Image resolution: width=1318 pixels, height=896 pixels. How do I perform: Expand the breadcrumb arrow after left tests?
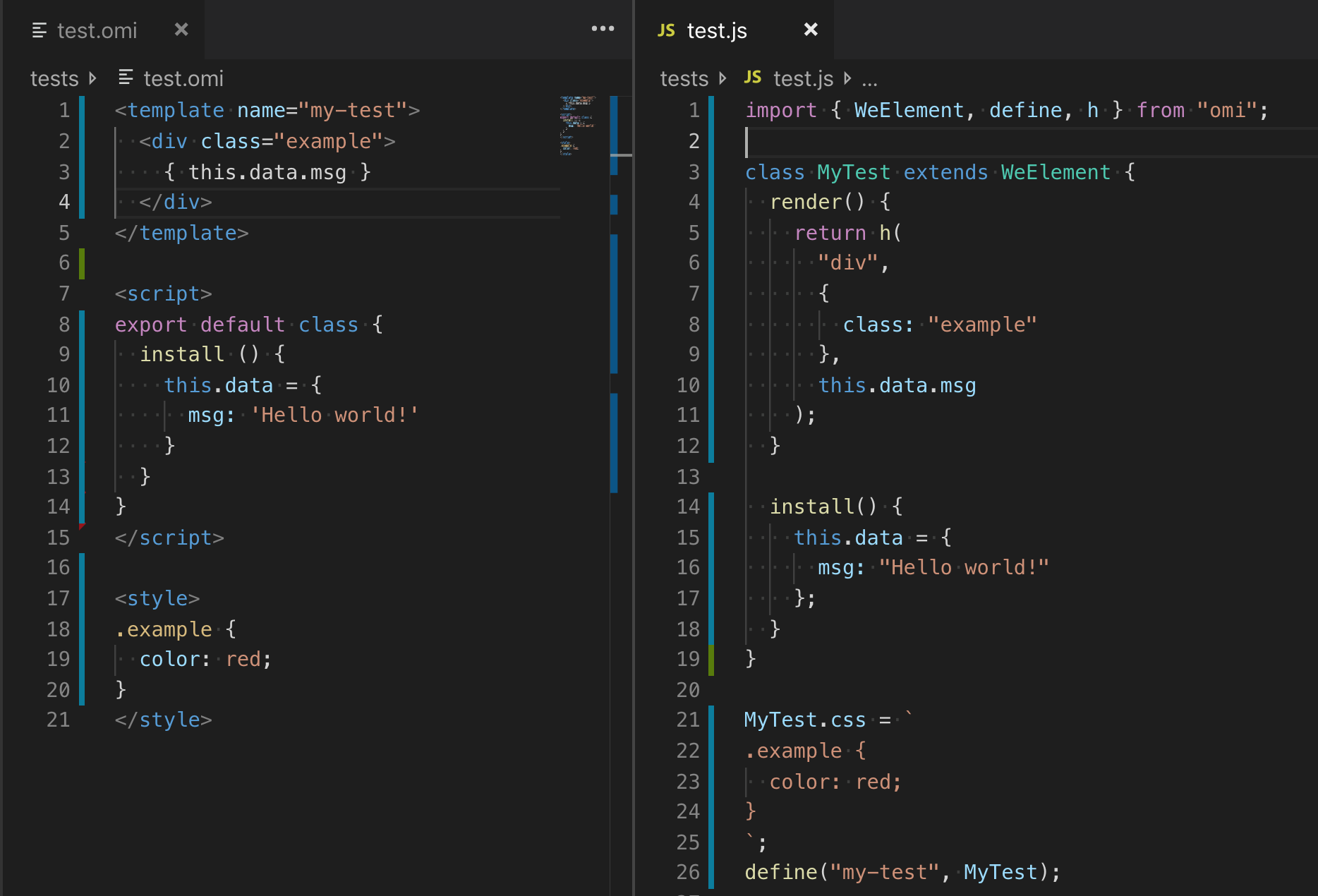[x=92, y=78]
